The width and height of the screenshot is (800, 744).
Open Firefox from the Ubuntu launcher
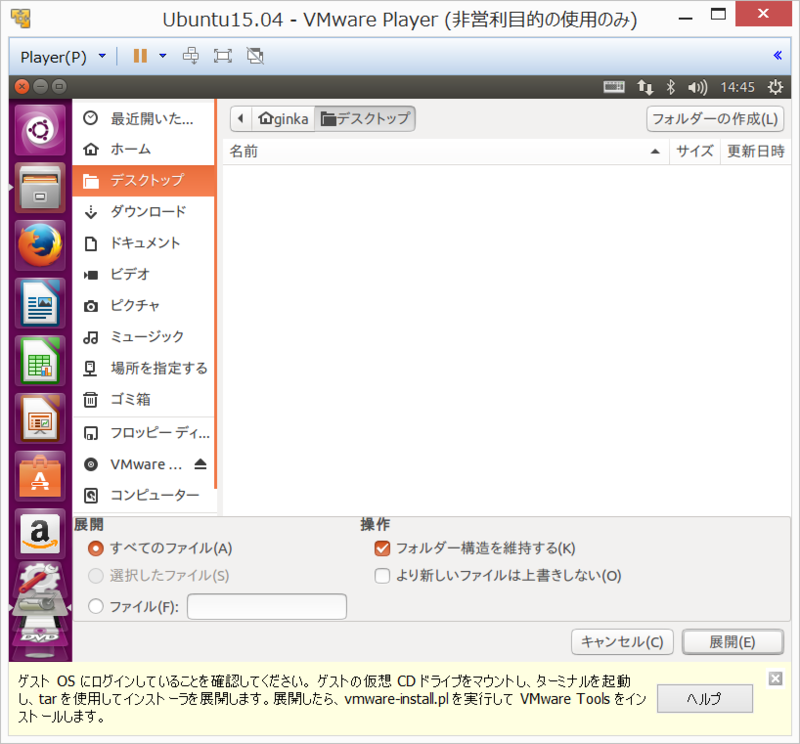[39, 243]
